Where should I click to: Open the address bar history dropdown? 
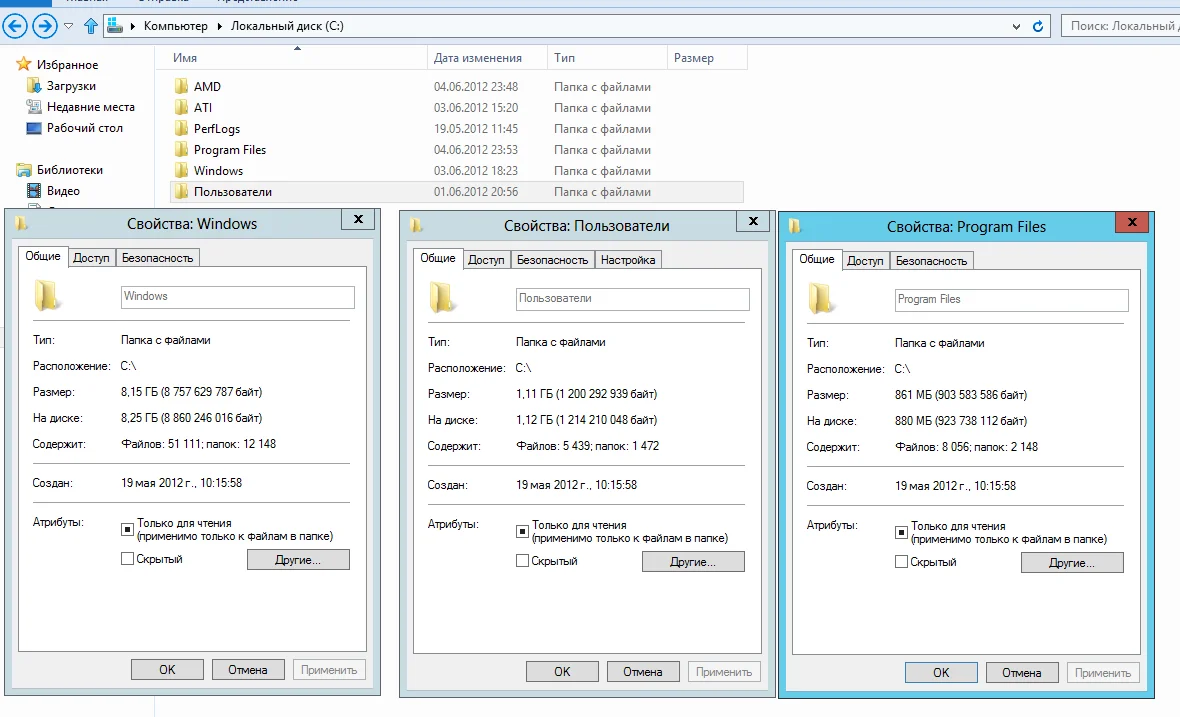[1016, 26]
